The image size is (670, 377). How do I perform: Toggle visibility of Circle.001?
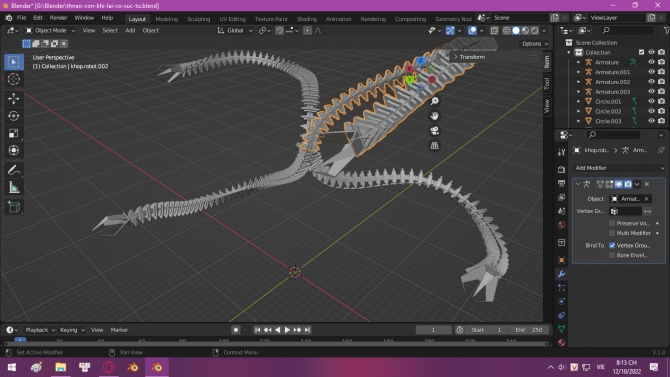click(x=651, y=101)
